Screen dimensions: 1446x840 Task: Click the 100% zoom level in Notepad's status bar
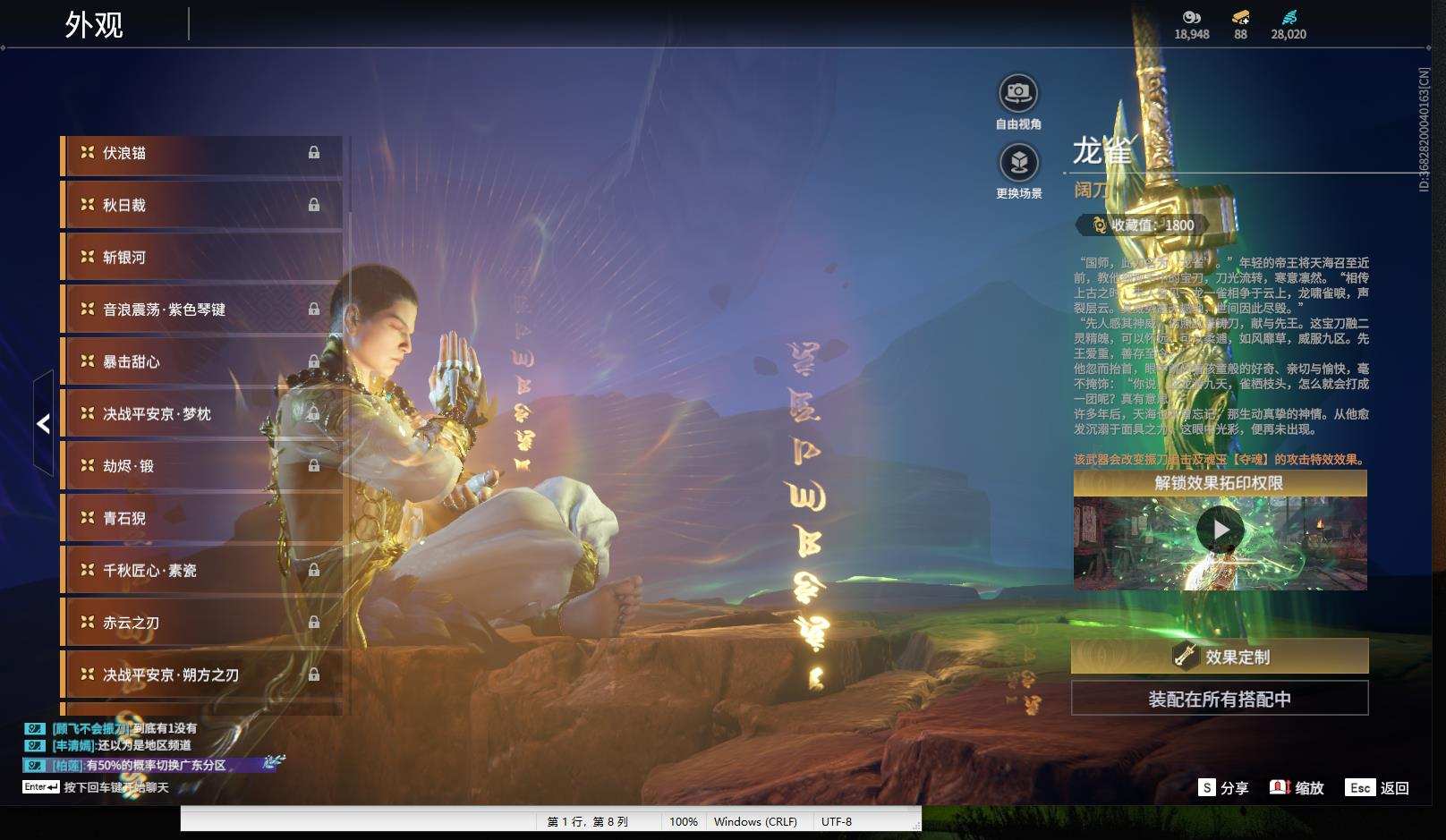click(684, 821)
